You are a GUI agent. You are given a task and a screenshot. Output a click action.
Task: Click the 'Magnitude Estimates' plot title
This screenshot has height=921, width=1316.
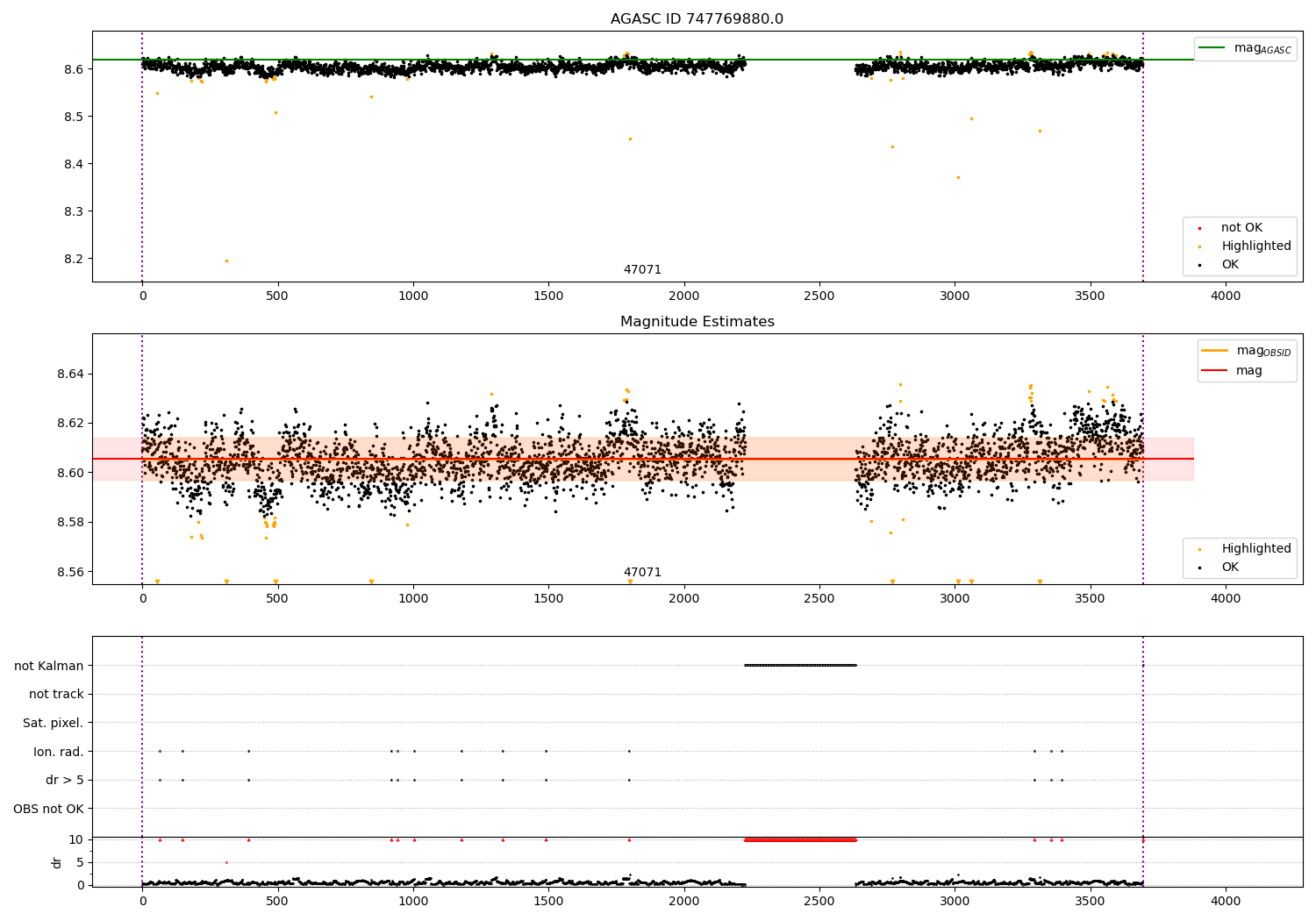tap(697, 322)
